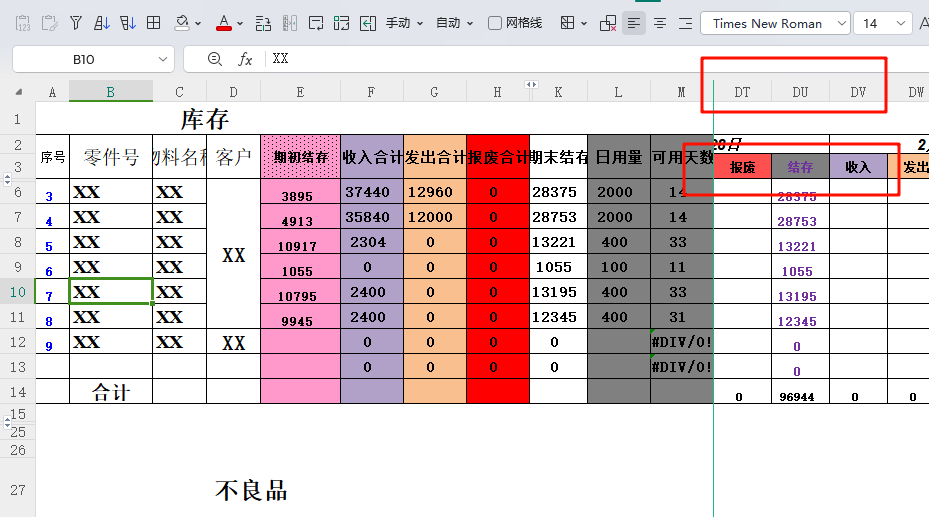Click the freeze panes icon
The image size is (929, 517).
568,24
